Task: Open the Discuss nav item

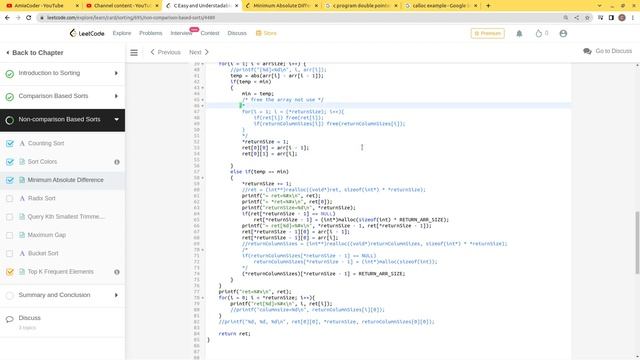Action: point(237,33)
